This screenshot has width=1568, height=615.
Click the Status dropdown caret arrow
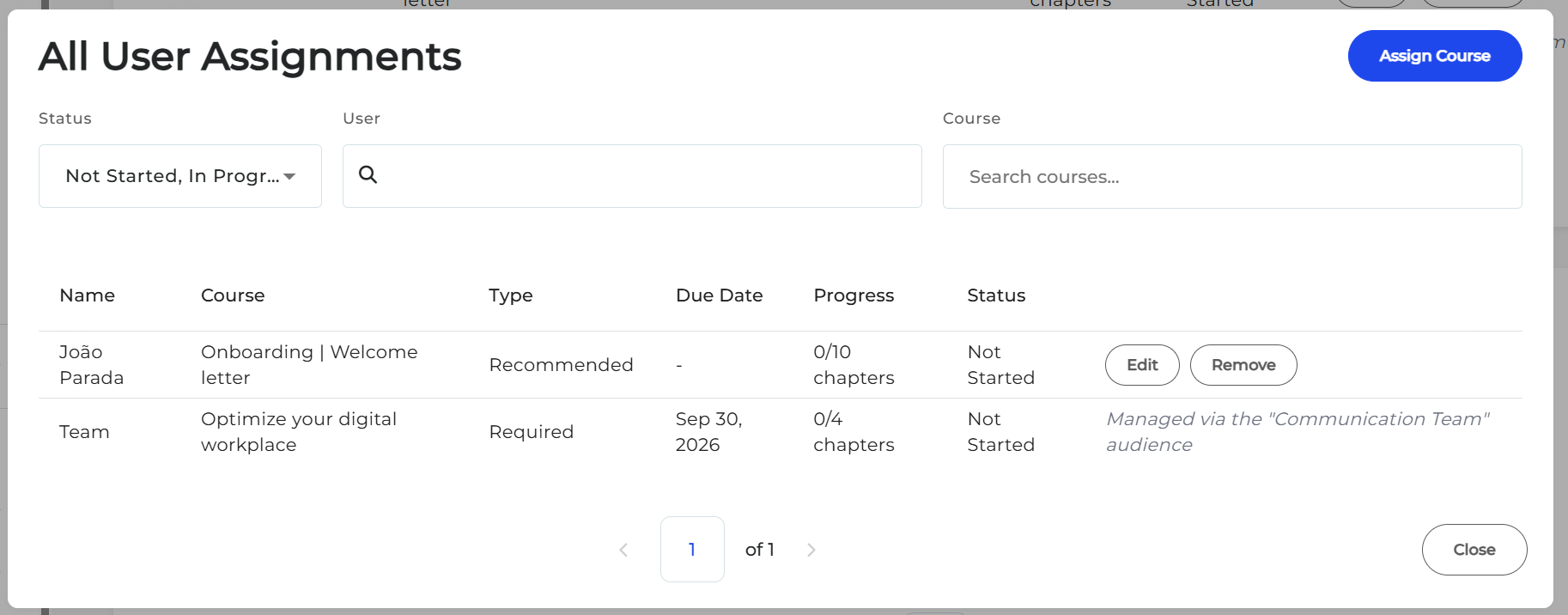[x=289, y=176]
